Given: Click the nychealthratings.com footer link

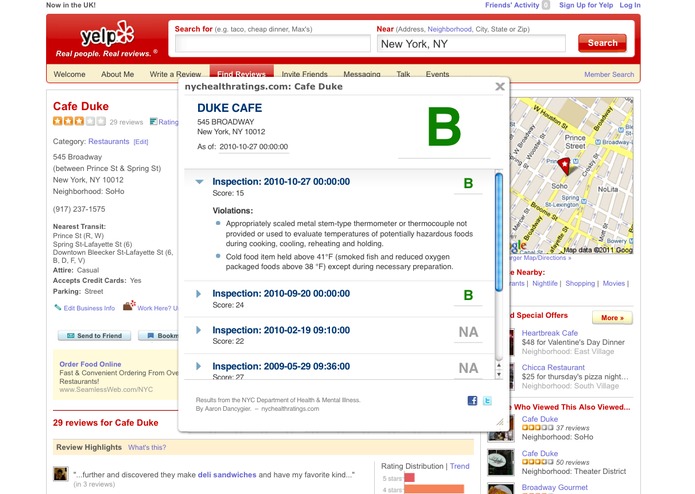Looking at the screenshot, I should 290,409.
